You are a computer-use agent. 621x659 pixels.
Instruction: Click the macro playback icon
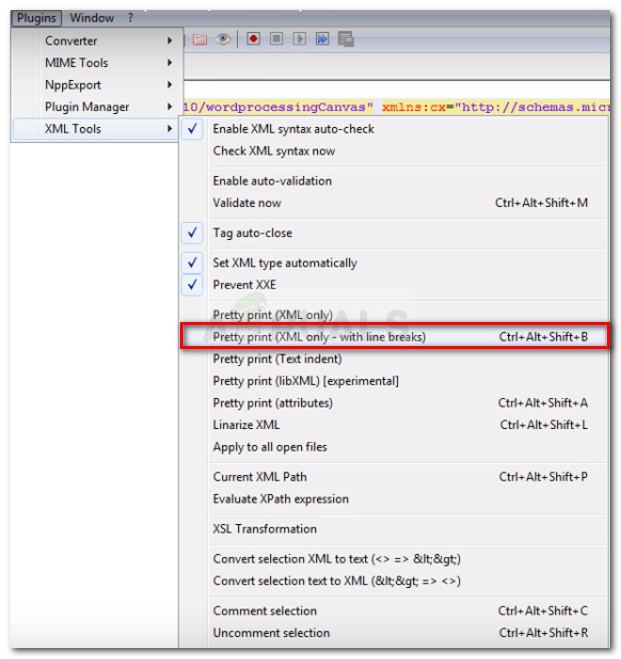(x=299, y=39)
